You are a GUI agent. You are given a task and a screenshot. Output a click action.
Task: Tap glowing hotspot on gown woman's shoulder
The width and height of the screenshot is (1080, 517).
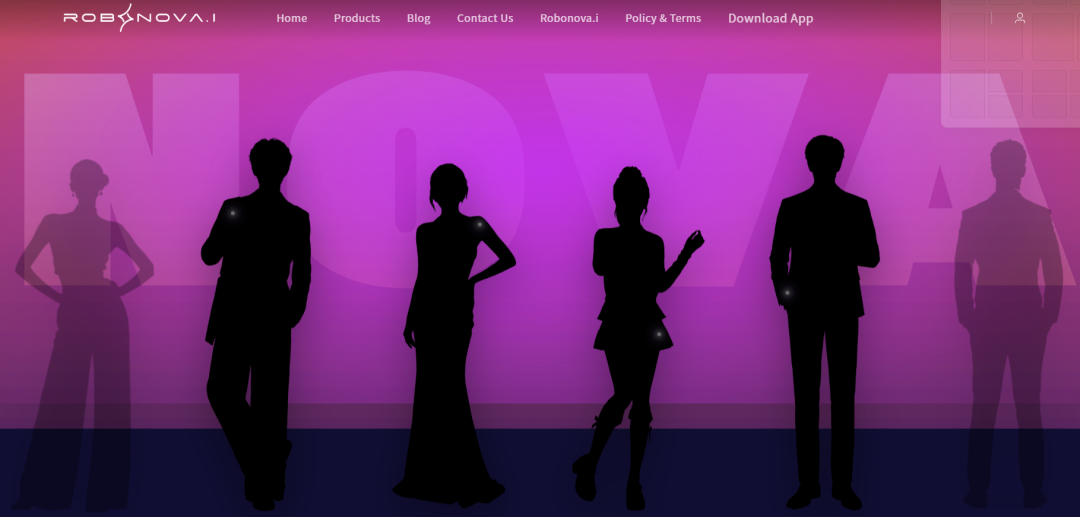tap(479, 224)
